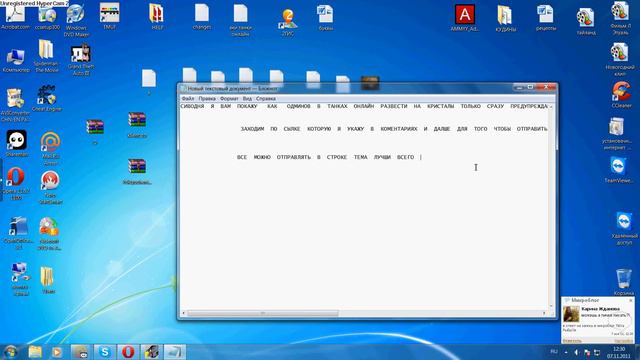Open the Windows Start button
The width and height of the screenshot is (640, 360).
(11, 352)
